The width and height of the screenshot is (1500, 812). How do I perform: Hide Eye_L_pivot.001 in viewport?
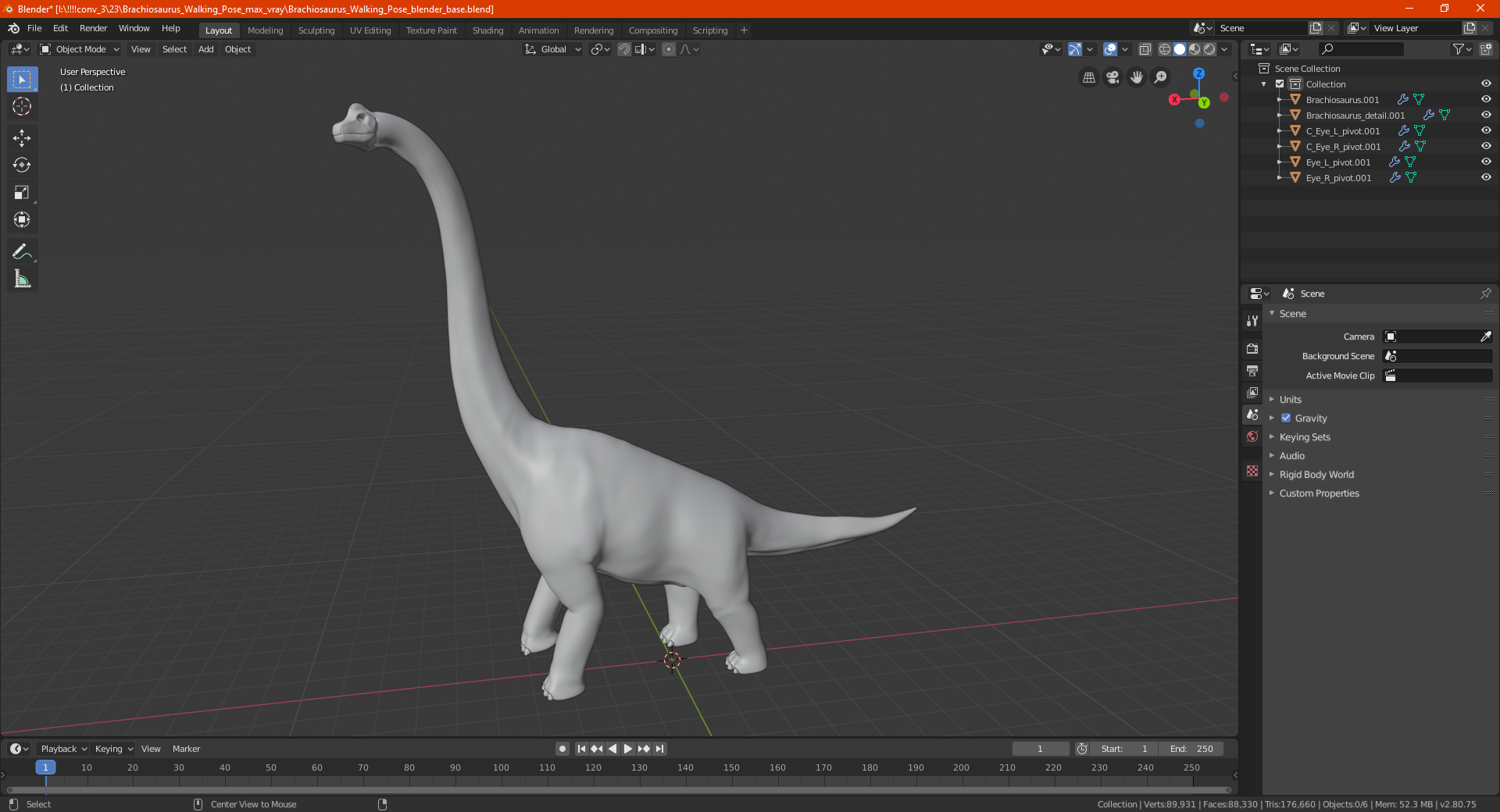click(1486, 162)
